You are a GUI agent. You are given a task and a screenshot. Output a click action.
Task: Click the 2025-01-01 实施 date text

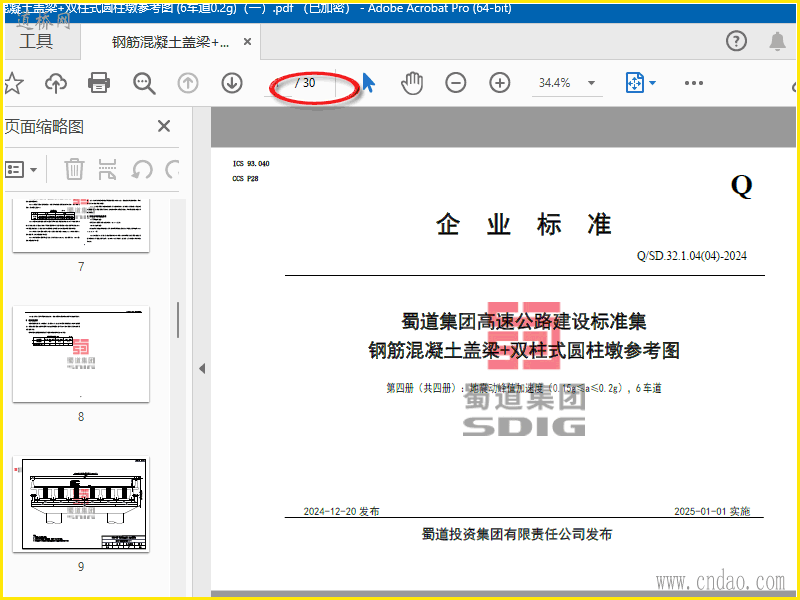[712, 511]
